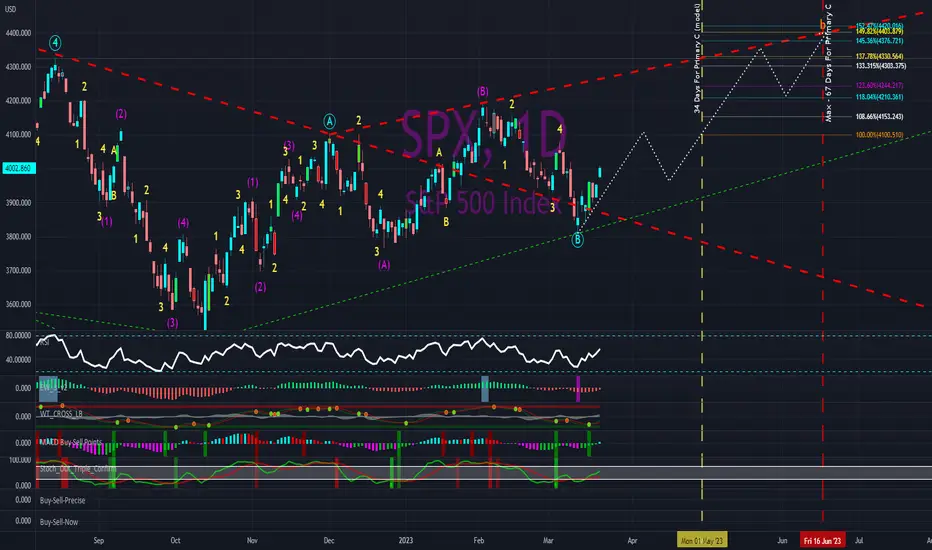Select the cyan circled A wave marker
932x550 pixels.
coord(329,122)
